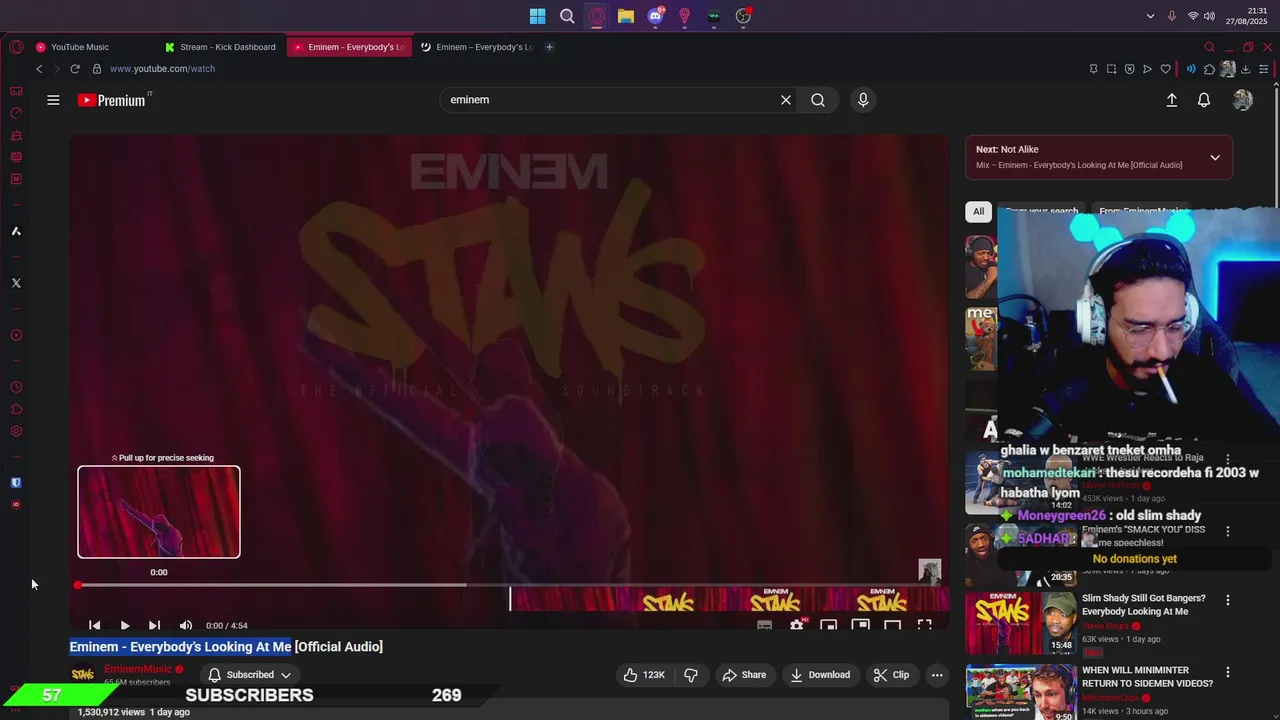Select the 'All' filter chip
Viewport: 1280px width, 720px height.
pyautogui.click(x=978, y=211)
